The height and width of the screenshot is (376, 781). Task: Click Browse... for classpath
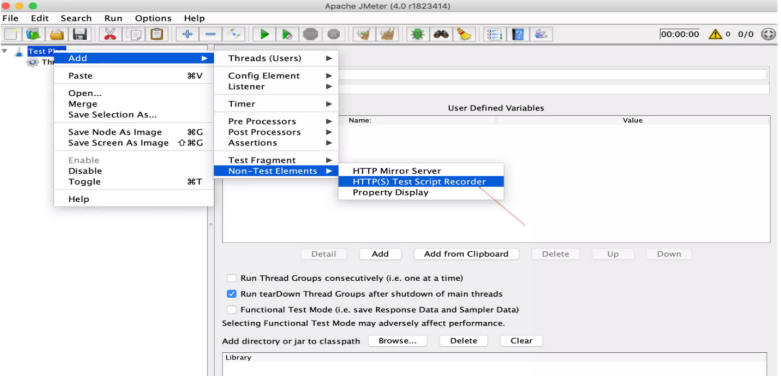pyautogui.click(x=397, y=341)
